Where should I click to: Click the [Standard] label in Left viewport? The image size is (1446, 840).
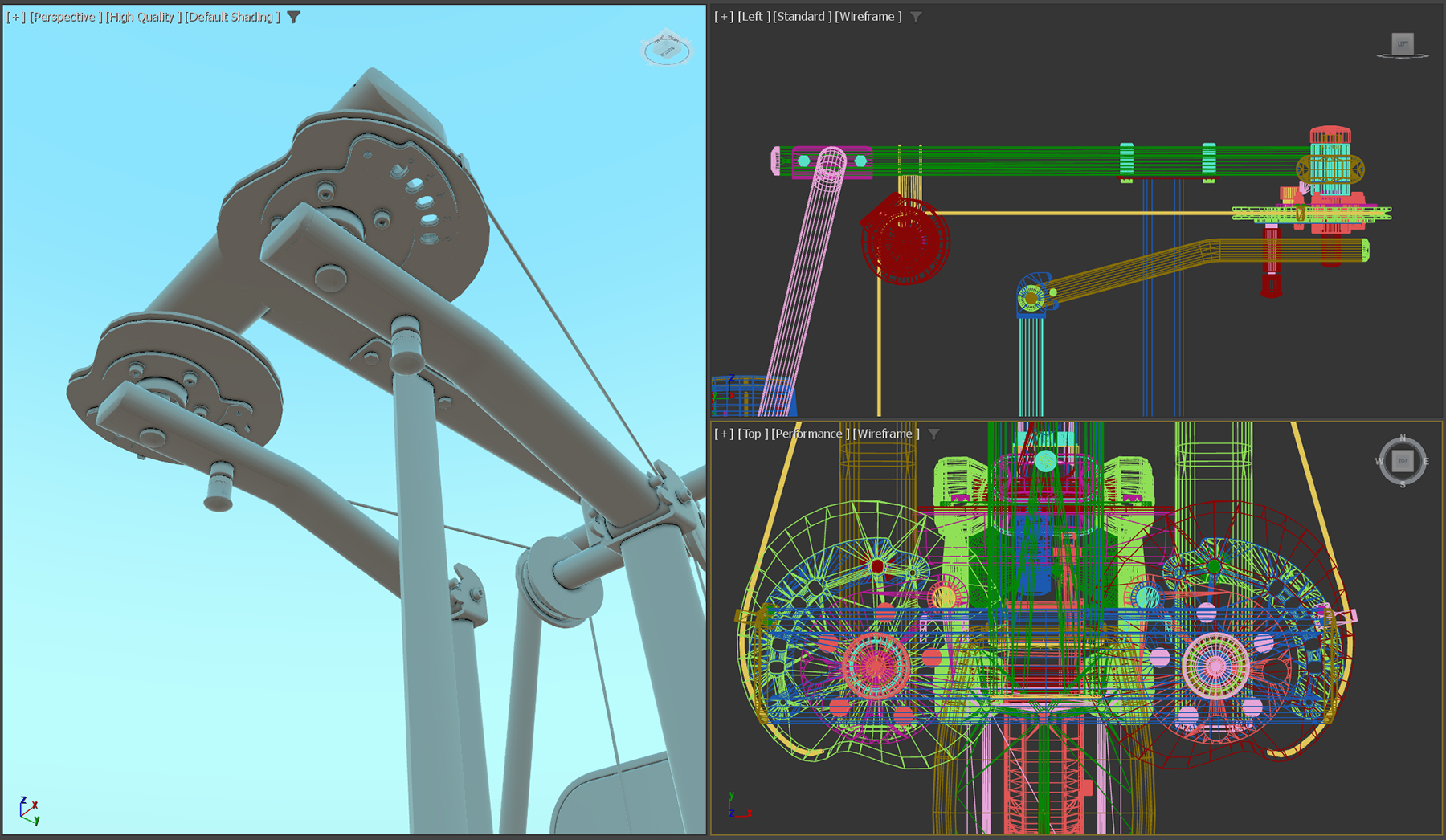pyautogui.click(x=802, y=17)
